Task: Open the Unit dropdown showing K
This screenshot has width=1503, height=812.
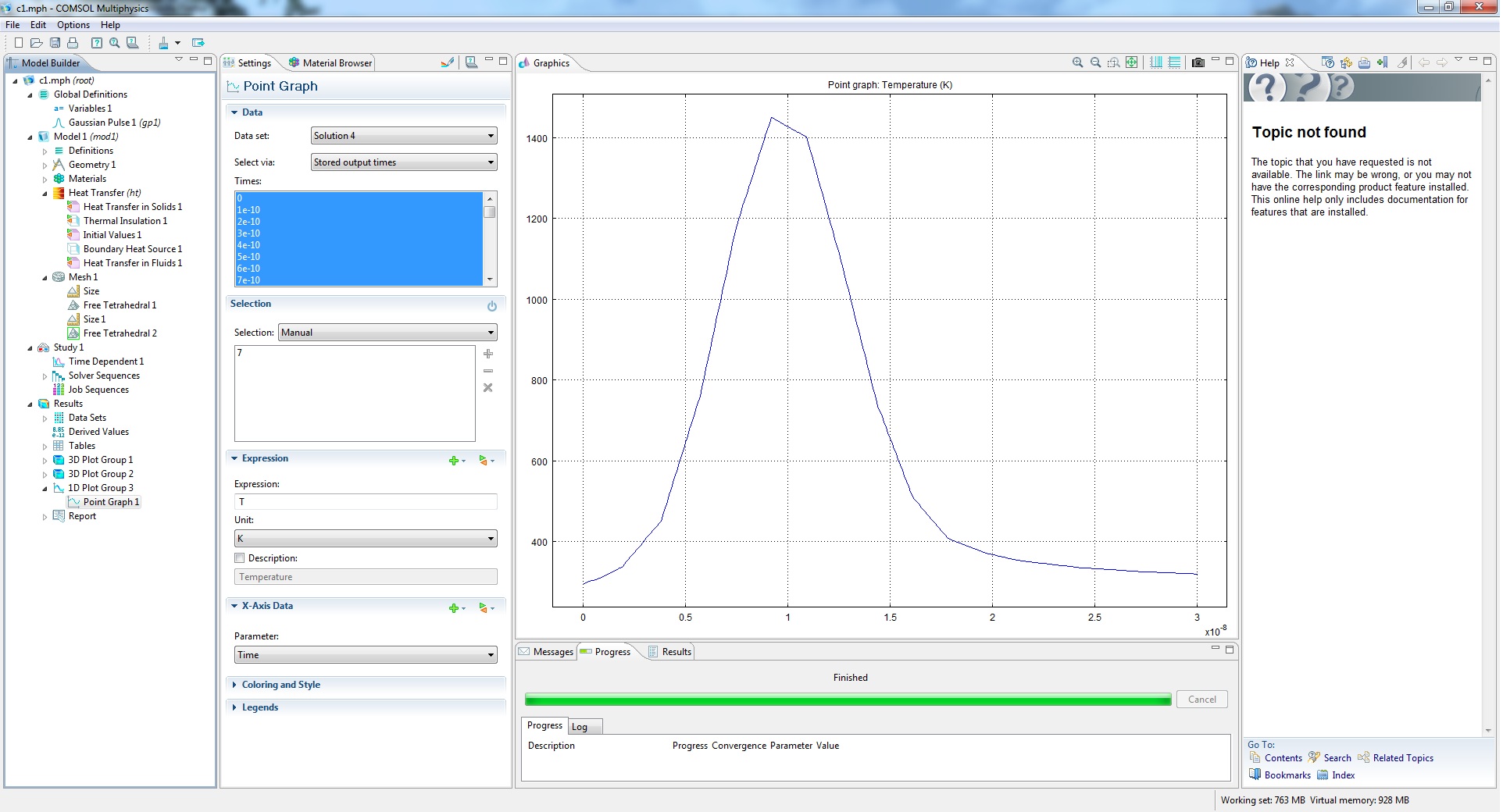Action: point(366,539)
